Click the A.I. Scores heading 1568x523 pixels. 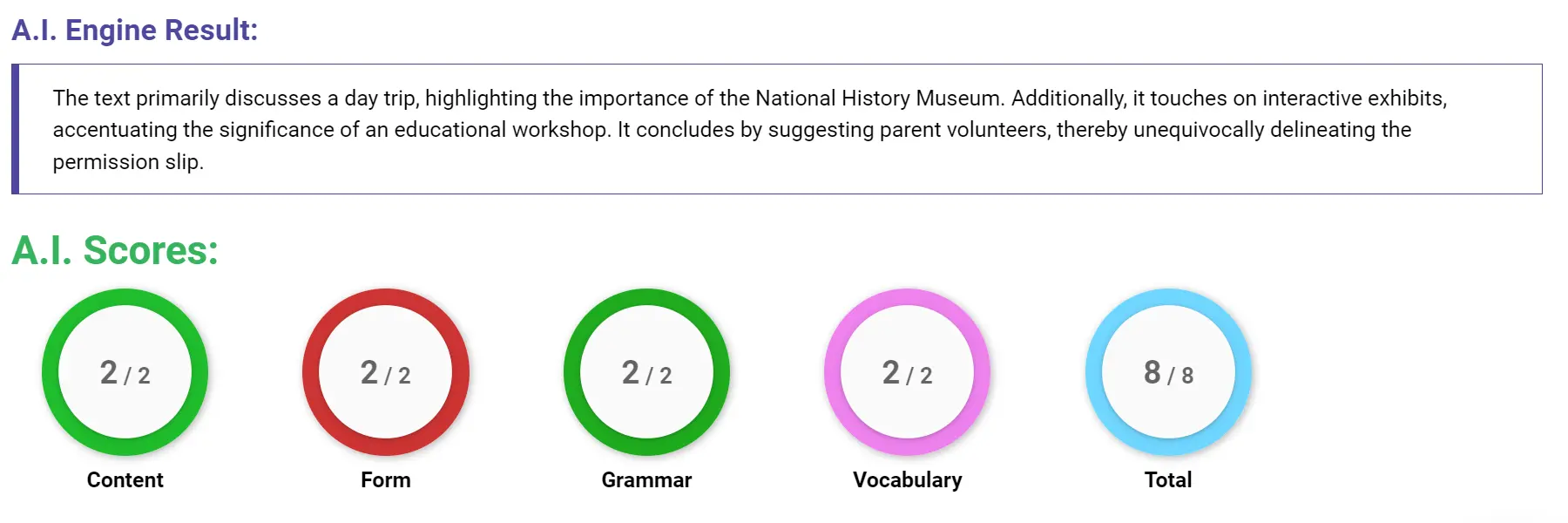pyautogui.click(x=113, y=252)
